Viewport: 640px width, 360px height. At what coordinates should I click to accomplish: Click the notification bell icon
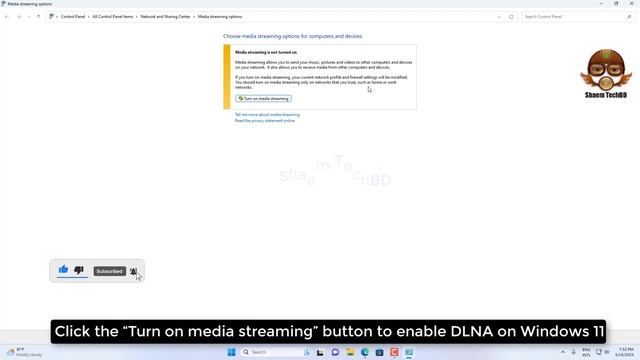(x=133, y=271)
